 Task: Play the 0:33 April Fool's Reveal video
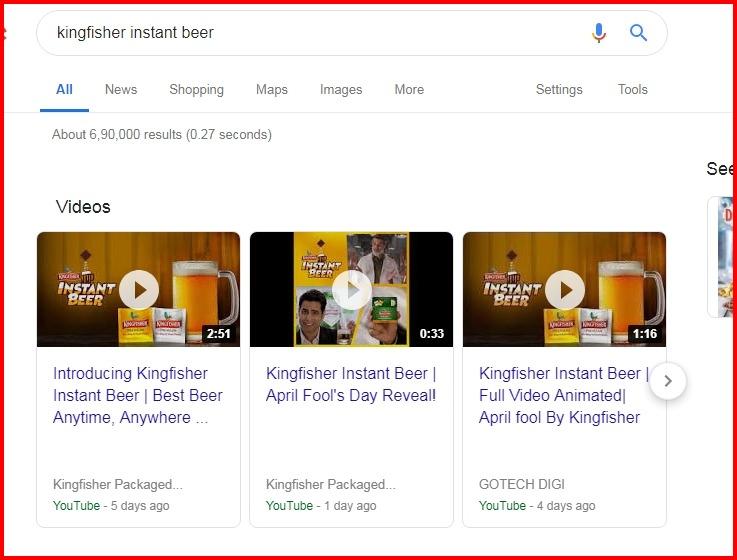point(352,290)
